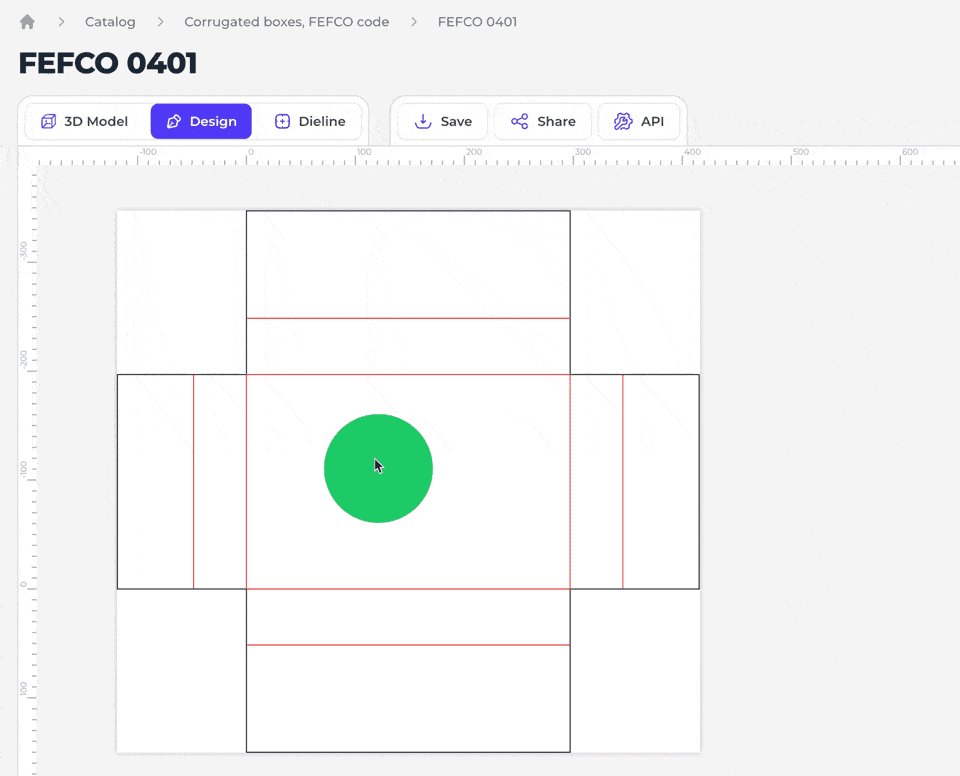This screenshot has width=960, height=776.
Task: Switch to the 3D Model tab
Action: point(96,122)
